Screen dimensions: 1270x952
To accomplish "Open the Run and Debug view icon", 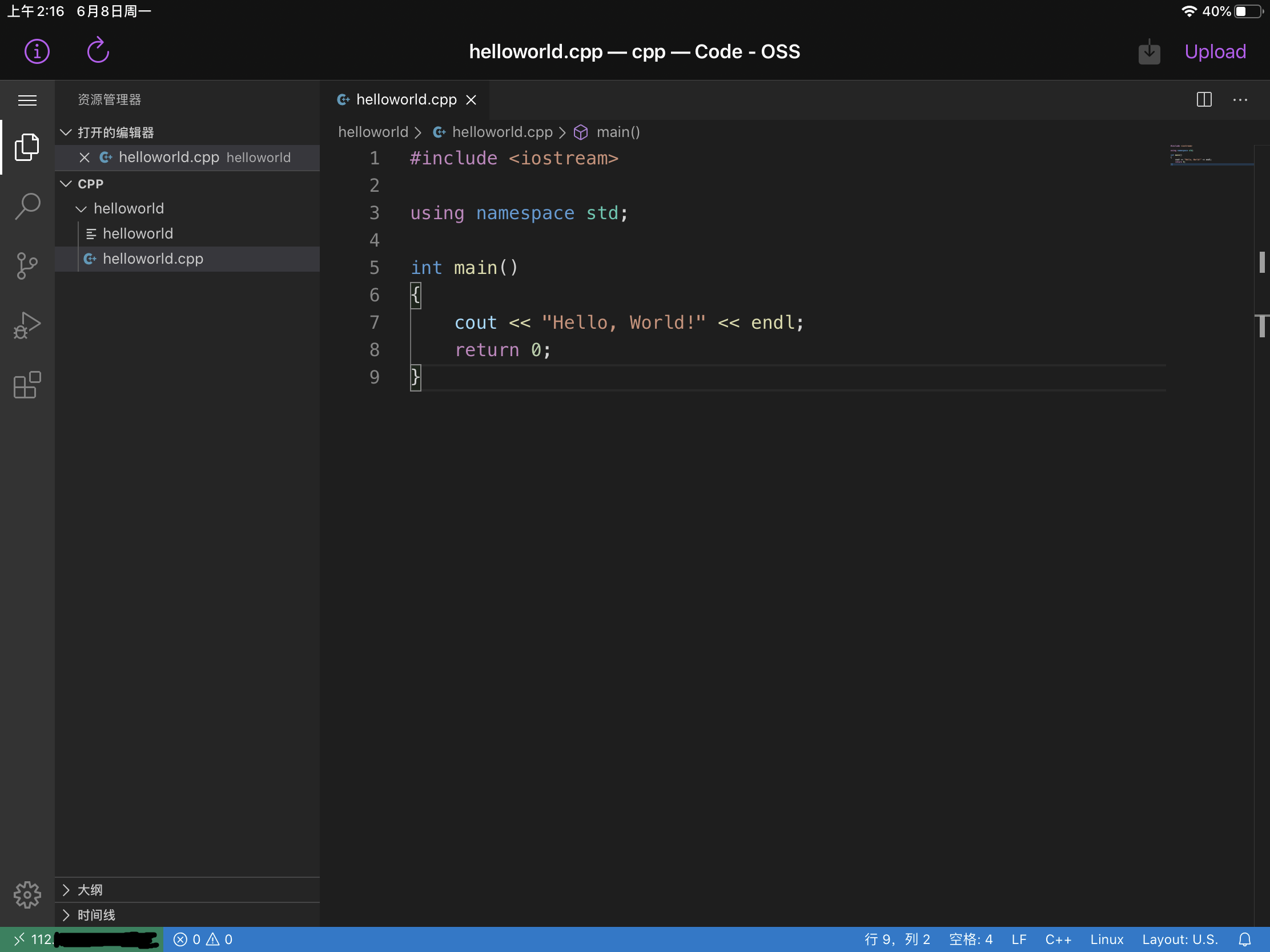I will coord(27,325).
